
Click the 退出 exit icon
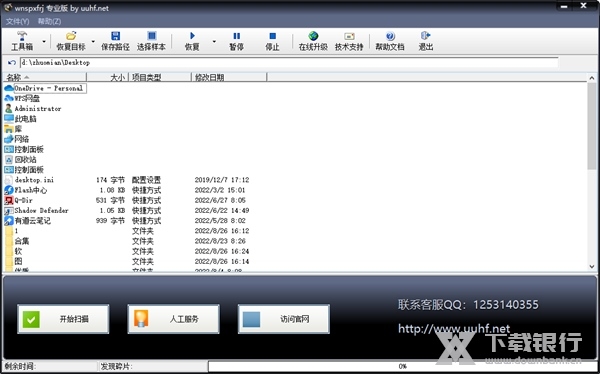[x=426, y=36]
